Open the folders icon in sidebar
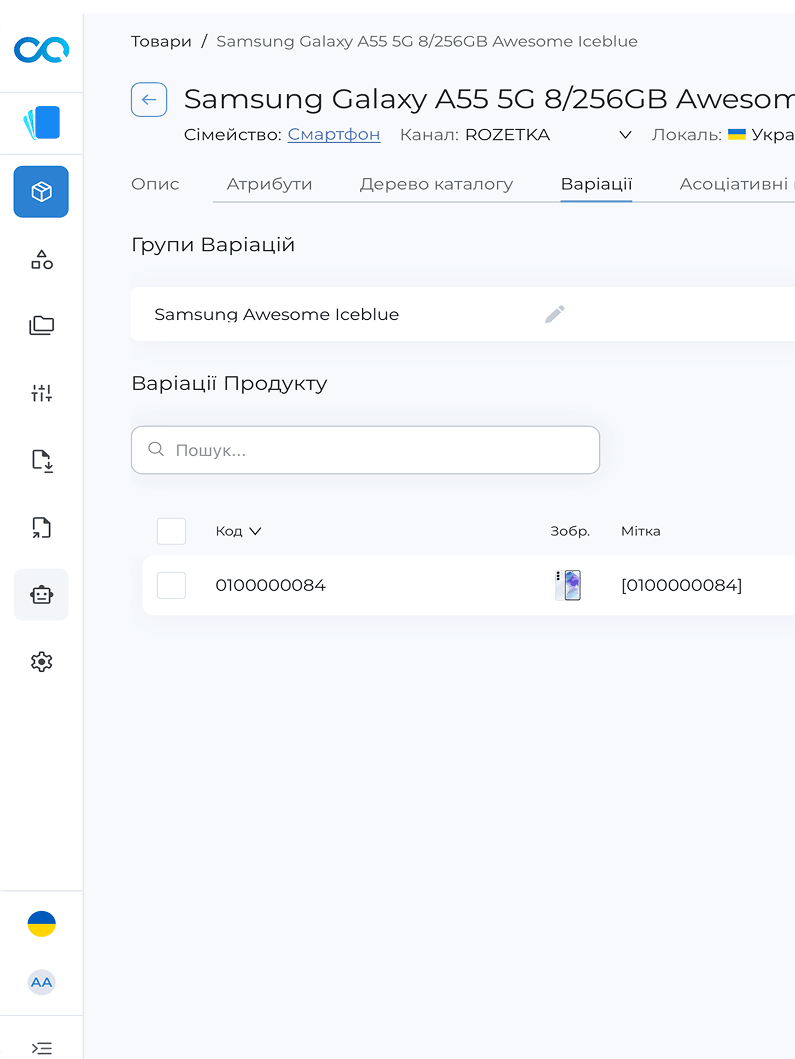The height and width of the screenshot is (1059, 795). (41, 326)
